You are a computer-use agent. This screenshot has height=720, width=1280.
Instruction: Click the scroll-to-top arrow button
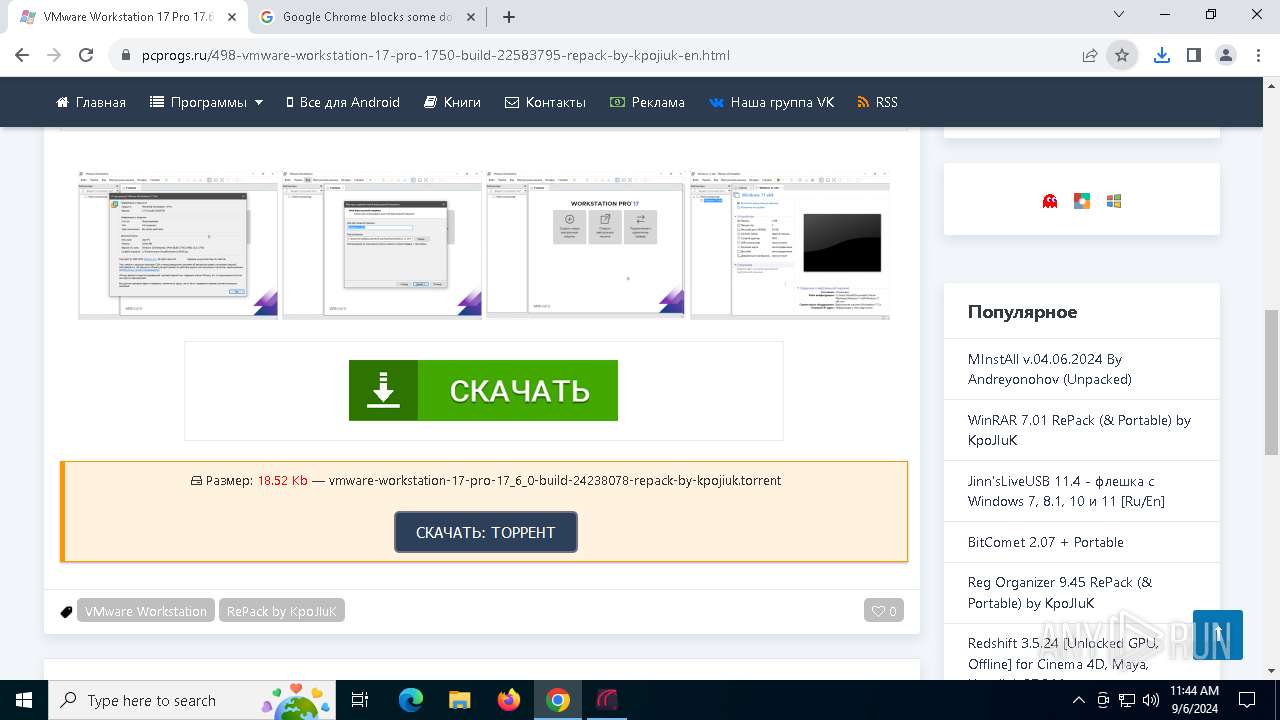click(1218, 635)
